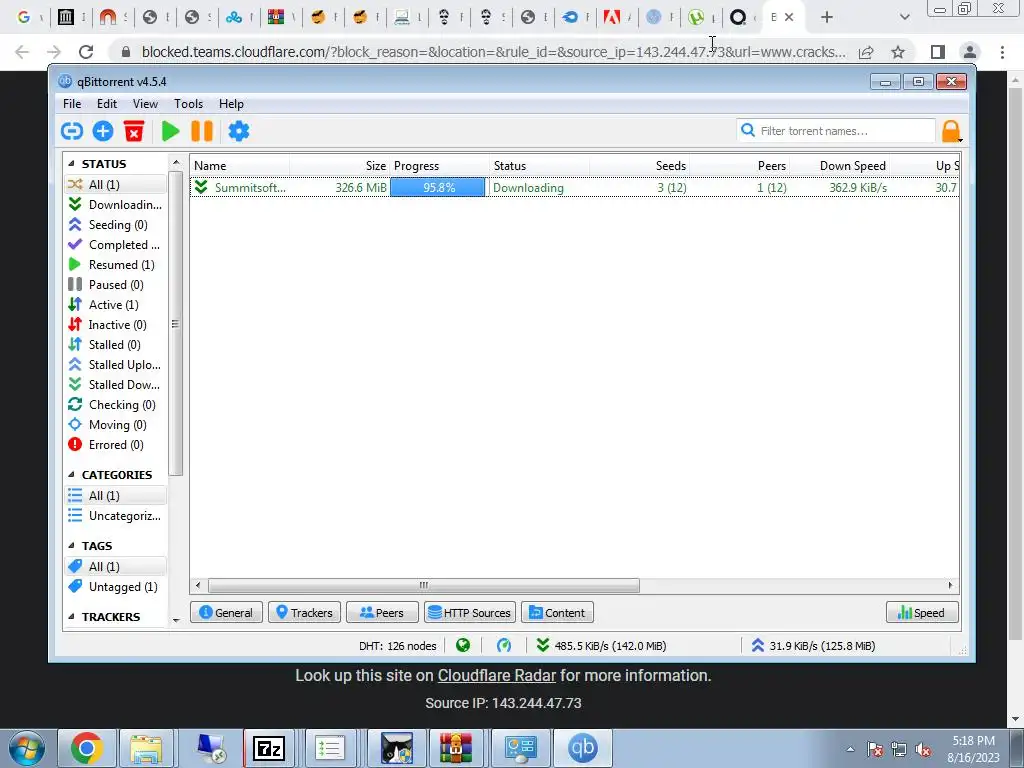This screenshot has width=1024, height=768.
Task: Click the global download speed in the status bar
Action: (601, 646)
